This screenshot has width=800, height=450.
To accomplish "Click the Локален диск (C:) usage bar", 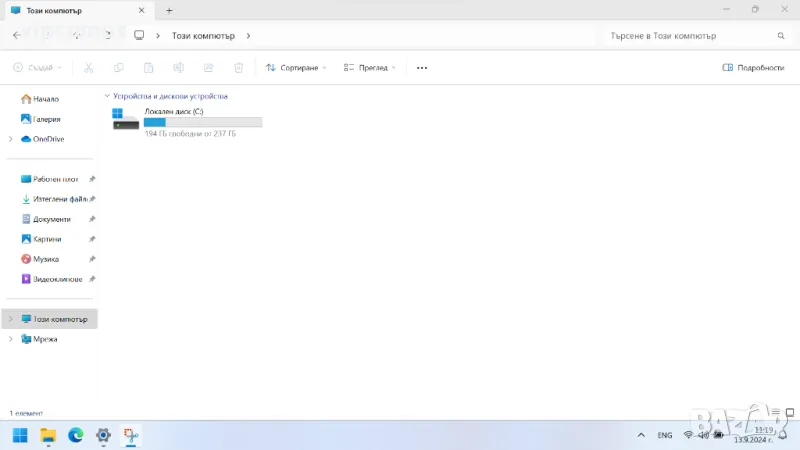I will point(203,122).
